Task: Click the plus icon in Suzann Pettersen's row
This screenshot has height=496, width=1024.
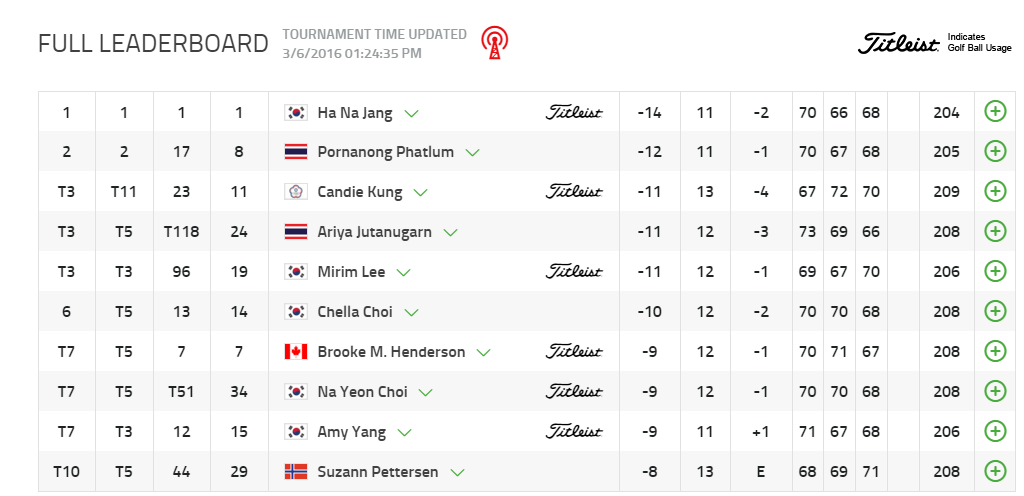Action: click(x=995, y=471)
